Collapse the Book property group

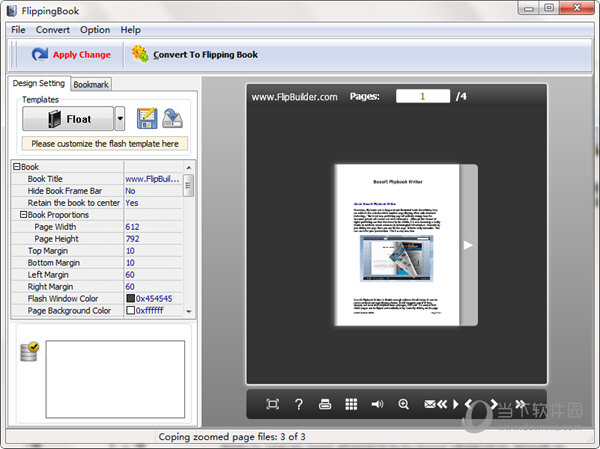[x=16, y=167]
